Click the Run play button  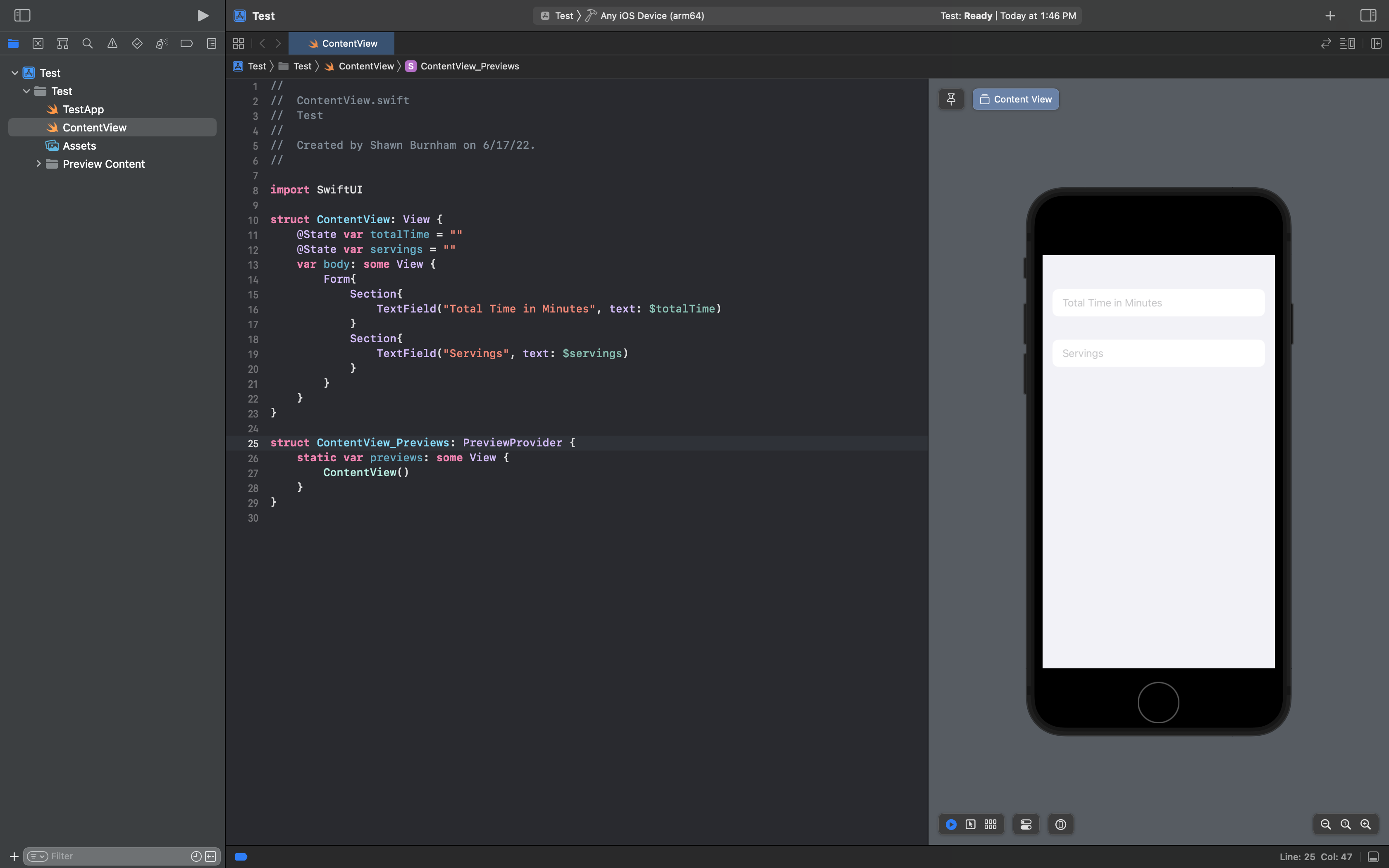pyautogui.click(x=203, y=16)
